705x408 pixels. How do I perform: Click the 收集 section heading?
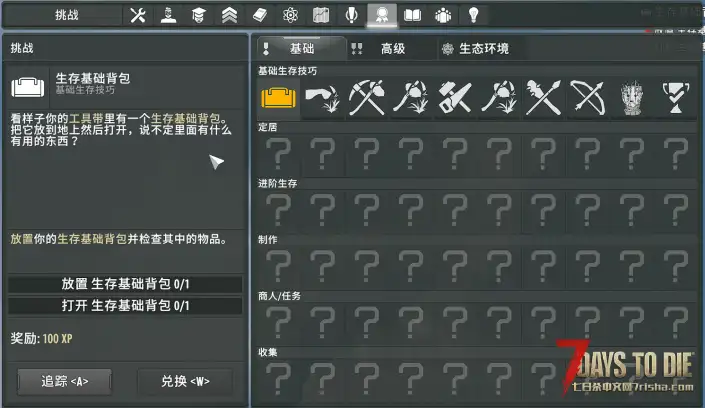tap(268, 352)
